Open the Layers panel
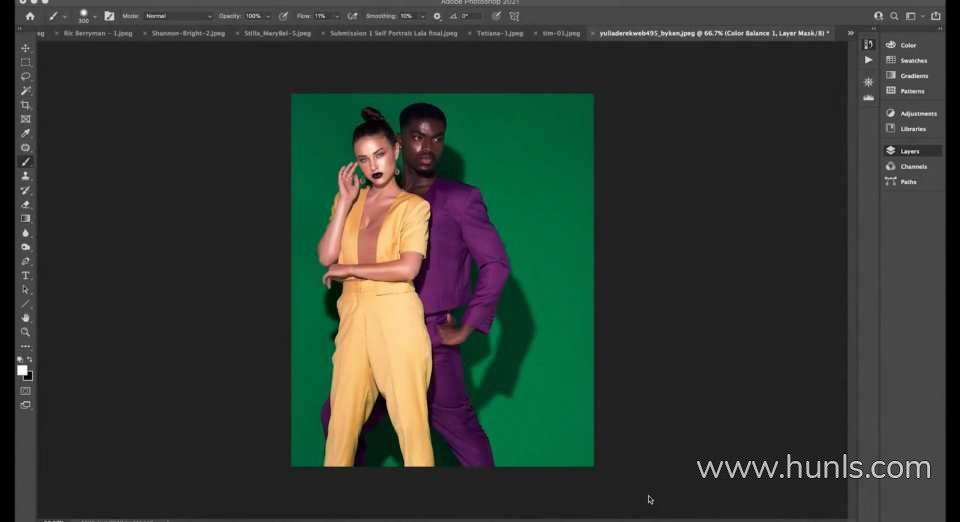 [912, 151]
